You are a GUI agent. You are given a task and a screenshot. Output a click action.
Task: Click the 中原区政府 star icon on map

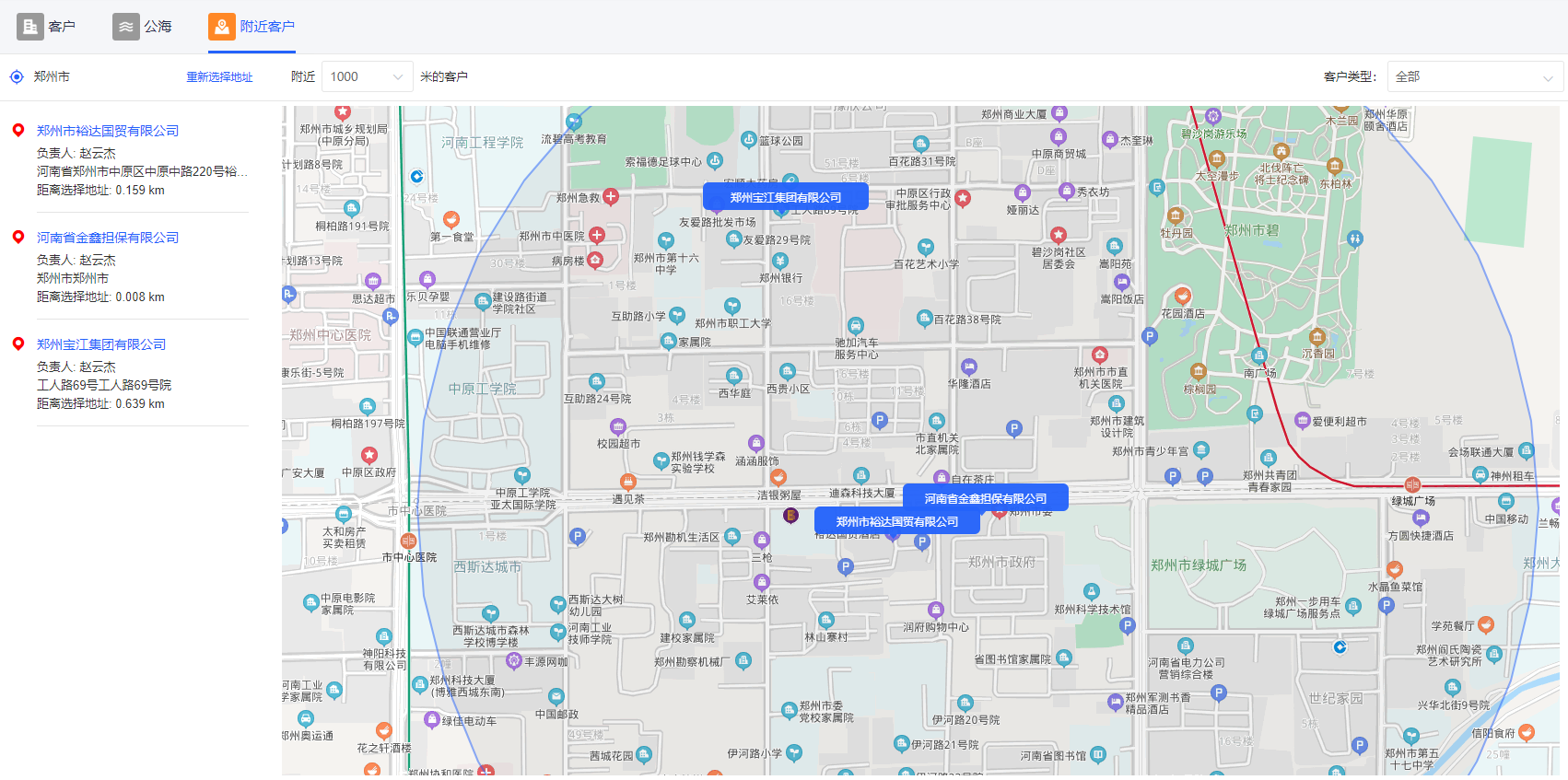pos(369,455)
